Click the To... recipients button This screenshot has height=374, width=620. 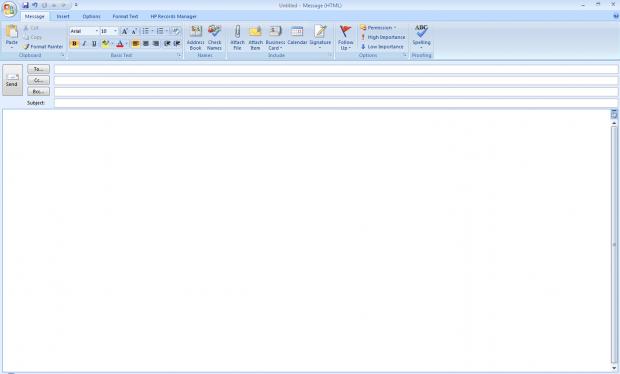coord(38,69)
